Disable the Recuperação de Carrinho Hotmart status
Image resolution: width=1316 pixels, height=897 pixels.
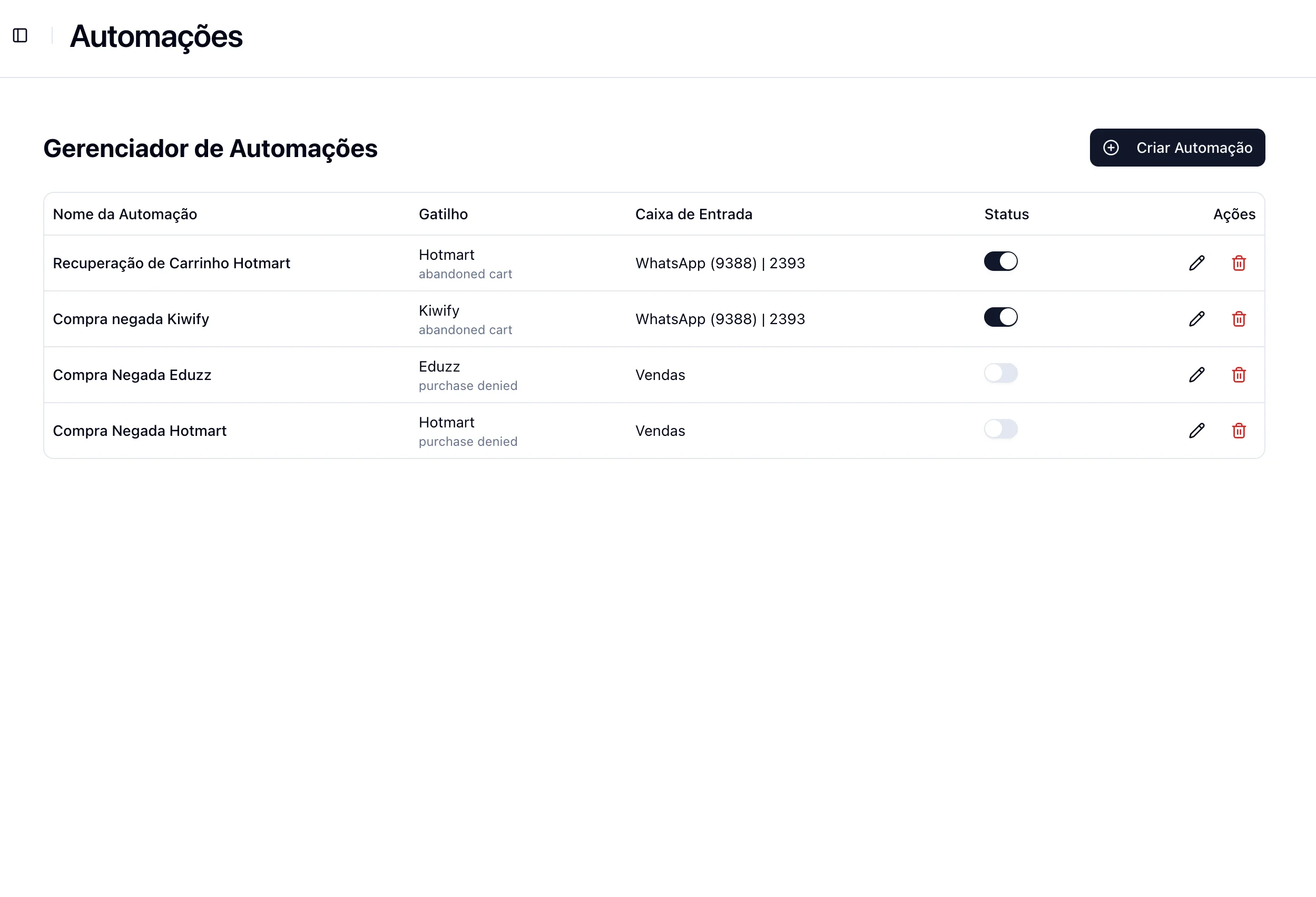tap(1000, 261)
